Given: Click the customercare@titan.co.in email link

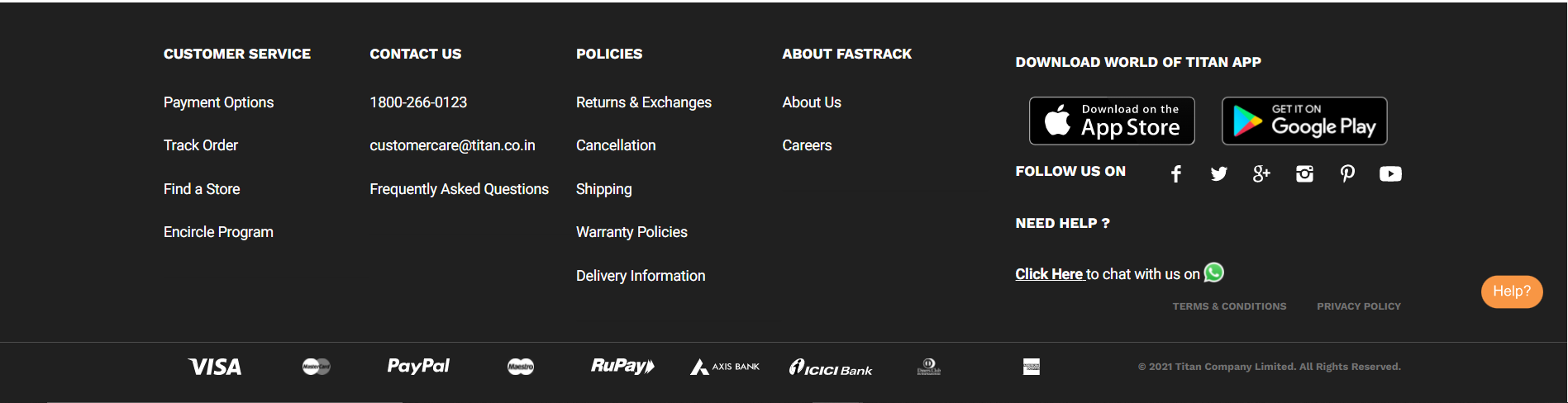Looking at the screenshot, I should point(452,145).
